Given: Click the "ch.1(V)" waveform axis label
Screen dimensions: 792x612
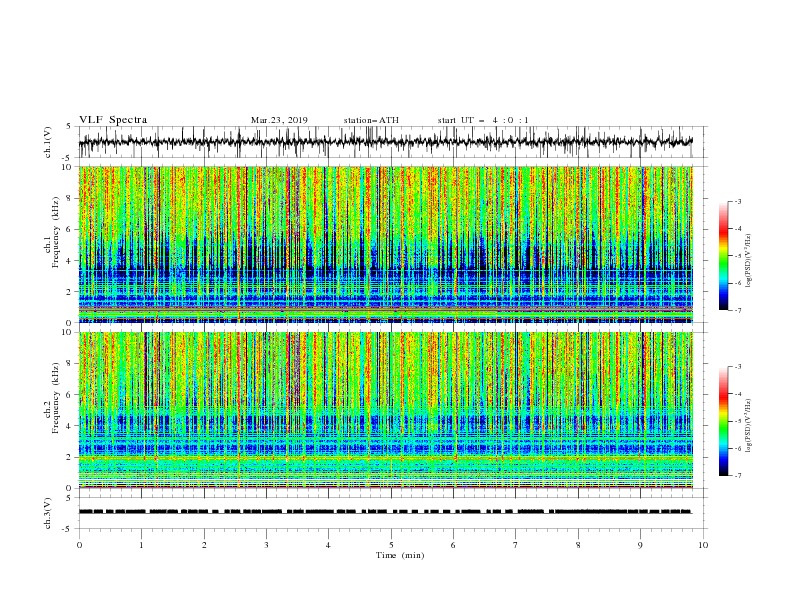Looking at the screenshot, I should pyautogui.click(x=48, y=142).
